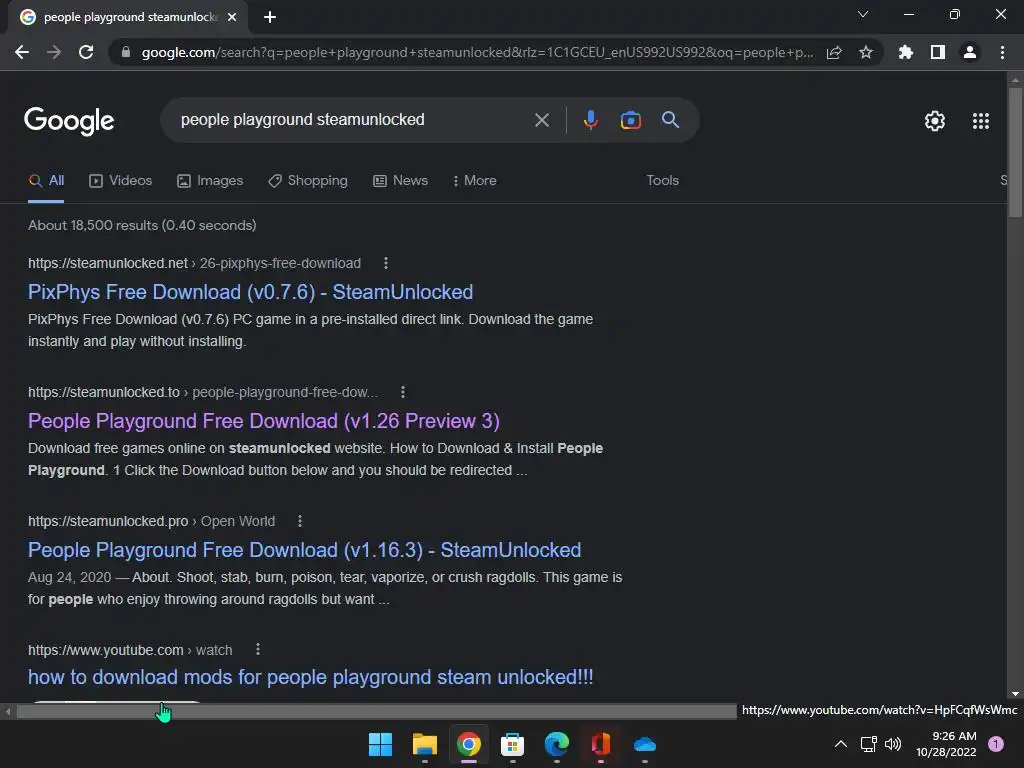Start voice search with microphone icon
Screen dimensions: 1024x768
click(x=590, y=120)
